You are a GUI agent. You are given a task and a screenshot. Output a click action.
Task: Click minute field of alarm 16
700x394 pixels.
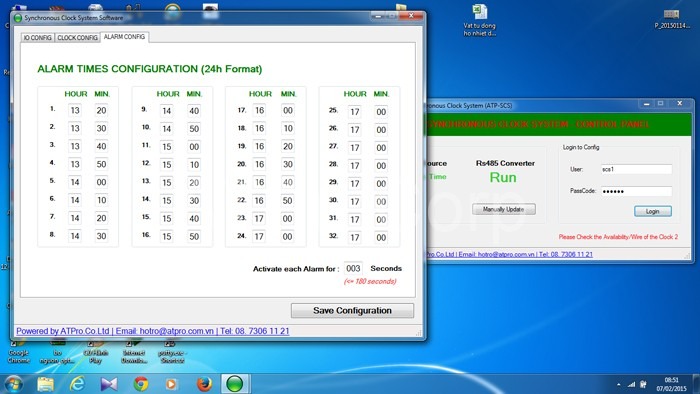194,236
